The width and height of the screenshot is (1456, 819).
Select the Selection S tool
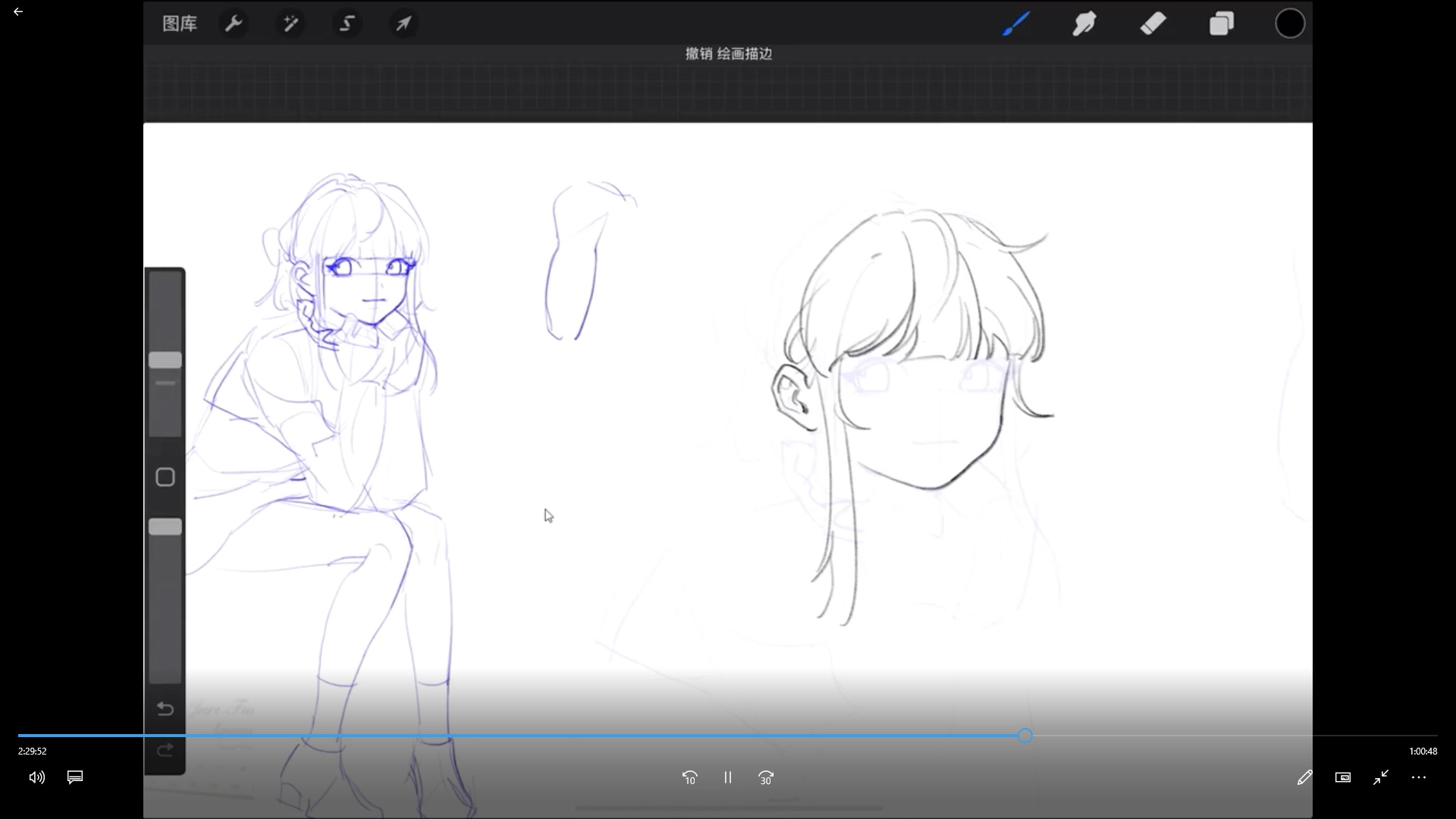tap(347, 24)
